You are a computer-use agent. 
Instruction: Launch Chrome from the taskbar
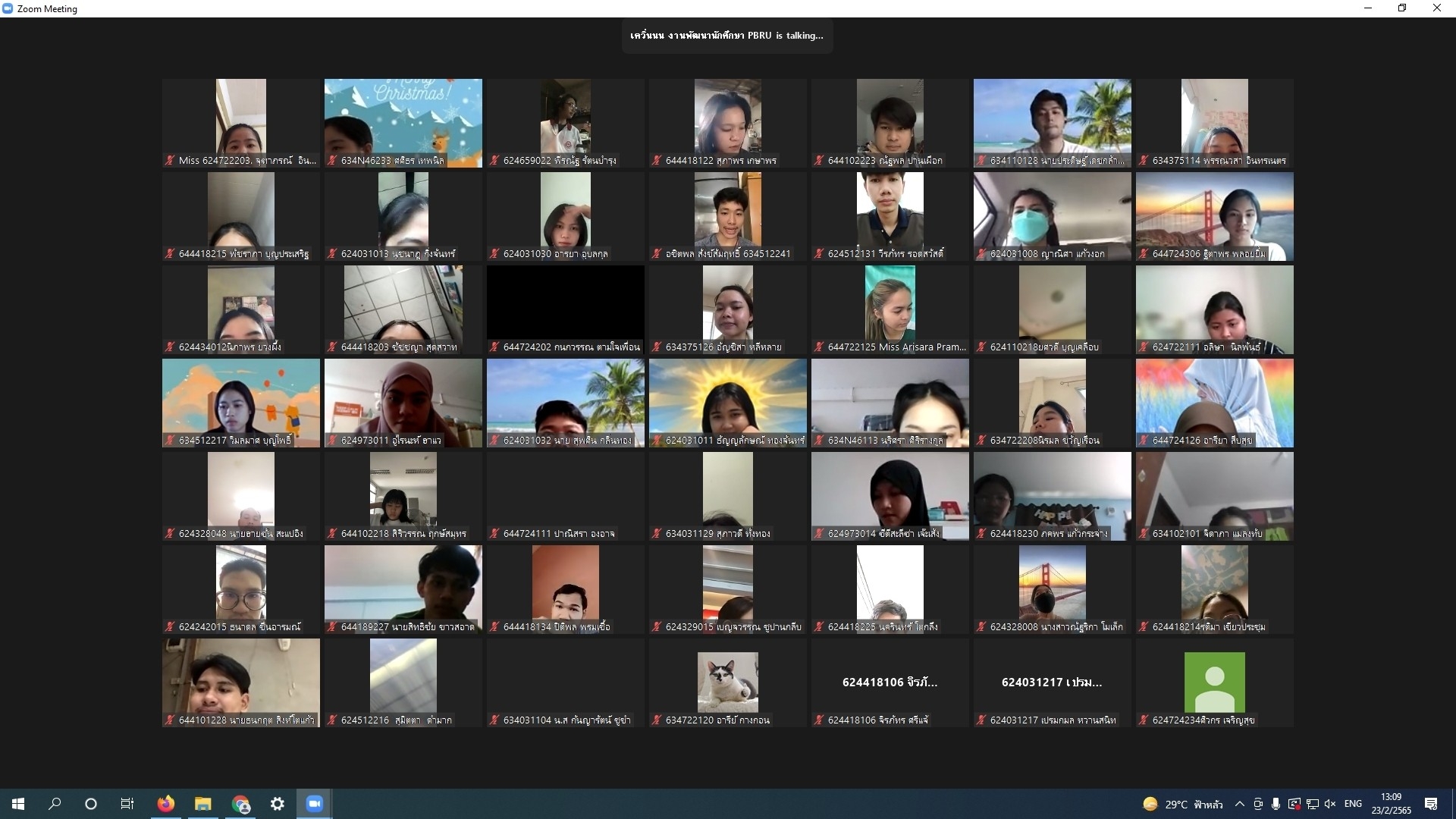(x=240, y=804)
